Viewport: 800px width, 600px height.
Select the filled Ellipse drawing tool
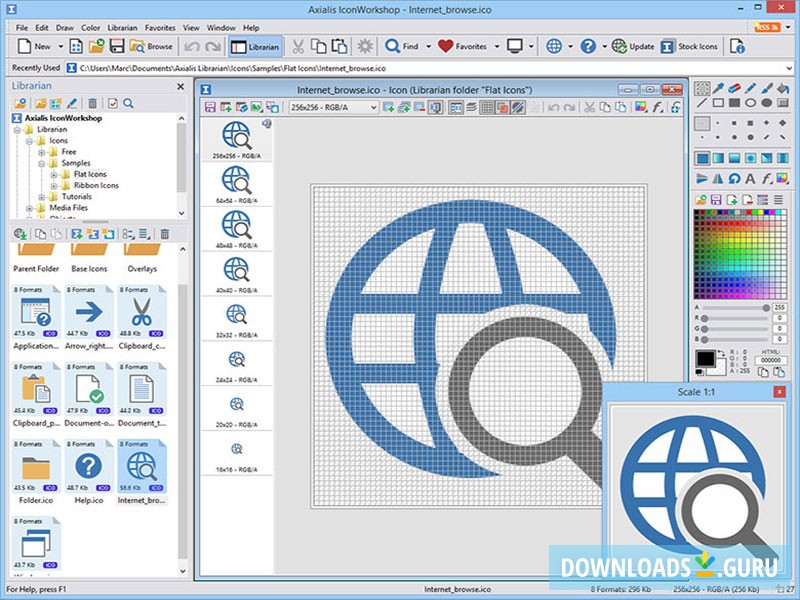click(765, 102)
